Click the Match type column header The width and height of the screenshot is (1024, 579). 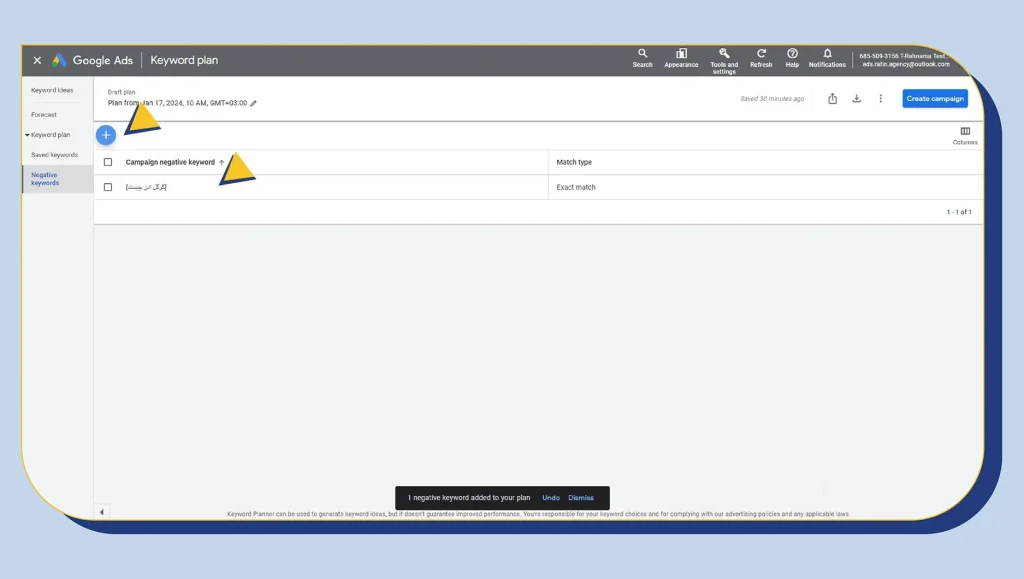pos(574,163)
